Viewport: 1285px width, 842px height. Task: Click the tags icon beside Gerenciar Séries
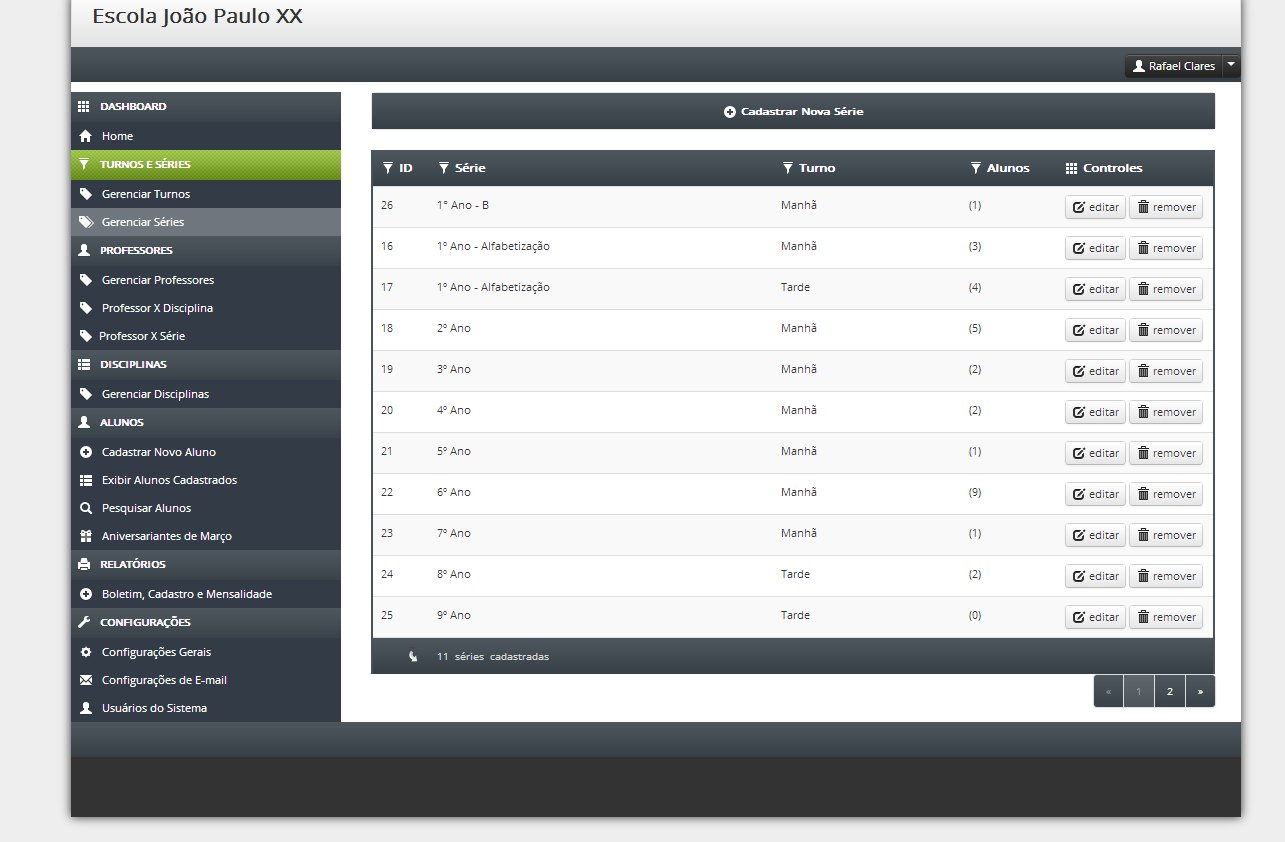click(86, 222)
